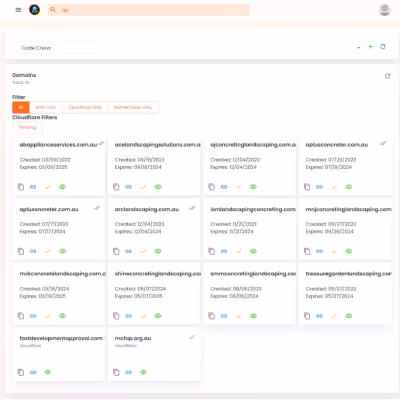400x400 pixels.
Task: Open link icon on smmconcretinglandscaping card
Action: 224,316
